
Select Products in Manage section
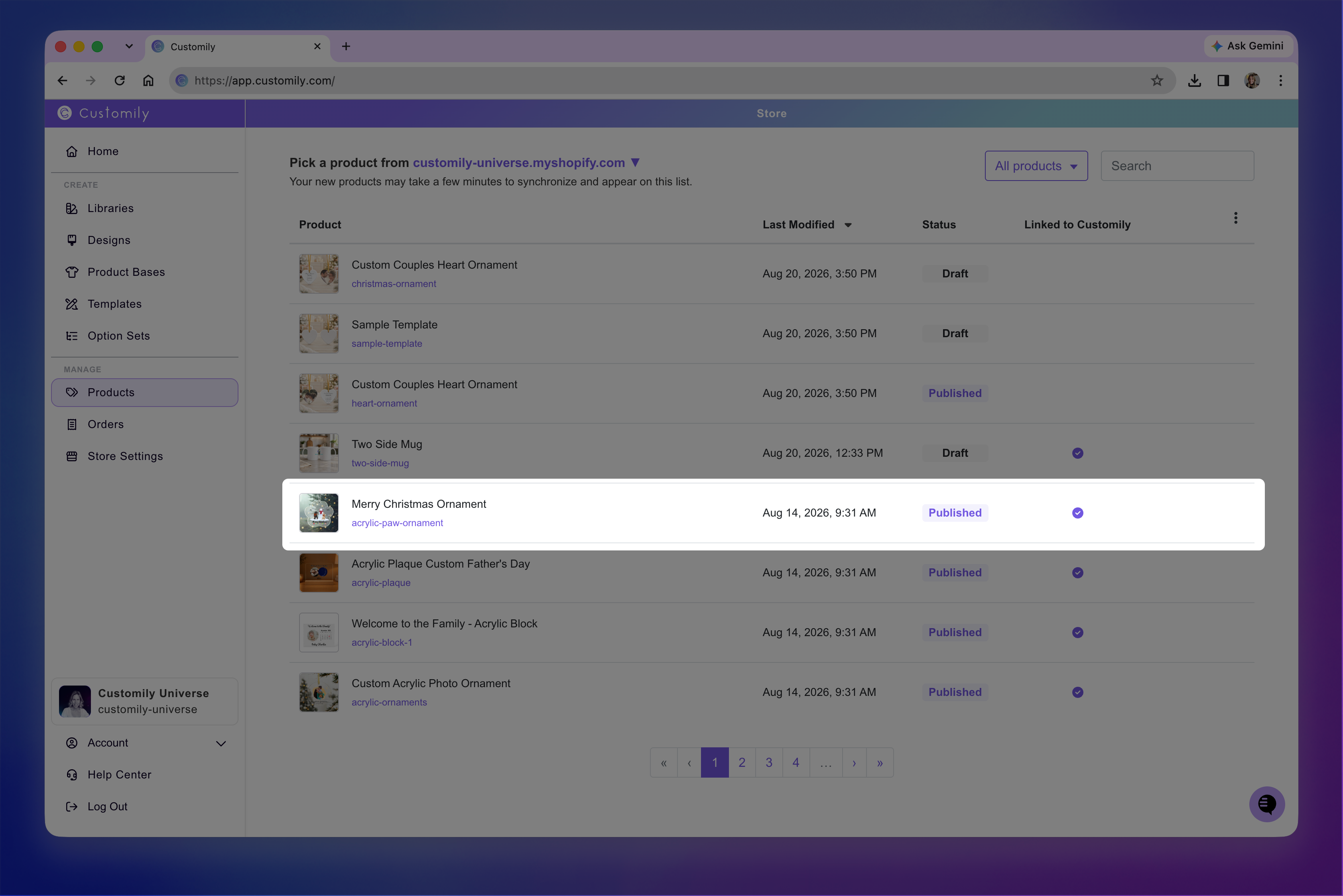coord(145,393)
